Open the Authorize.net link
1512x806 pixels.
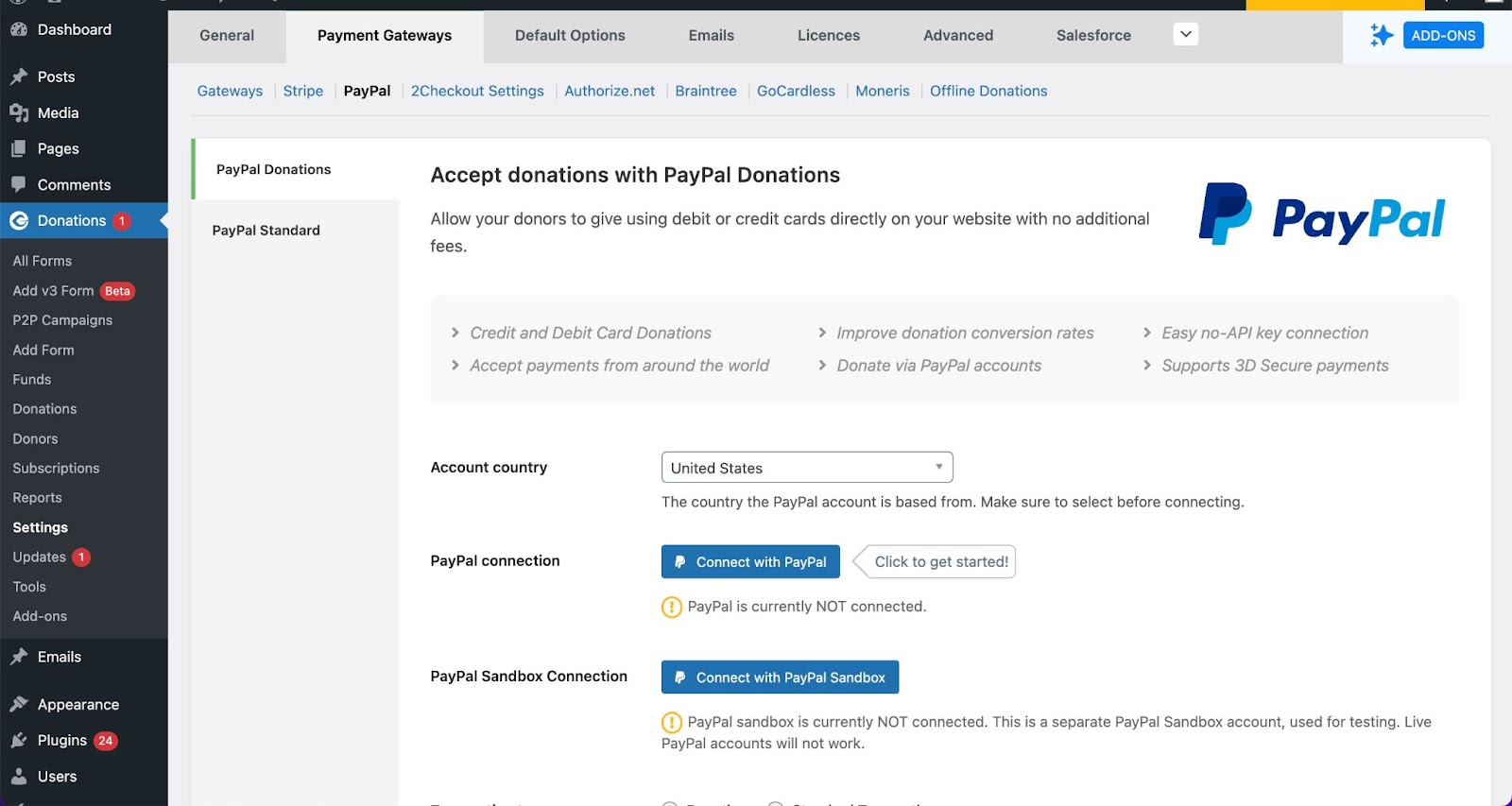[x=610, y=92]
